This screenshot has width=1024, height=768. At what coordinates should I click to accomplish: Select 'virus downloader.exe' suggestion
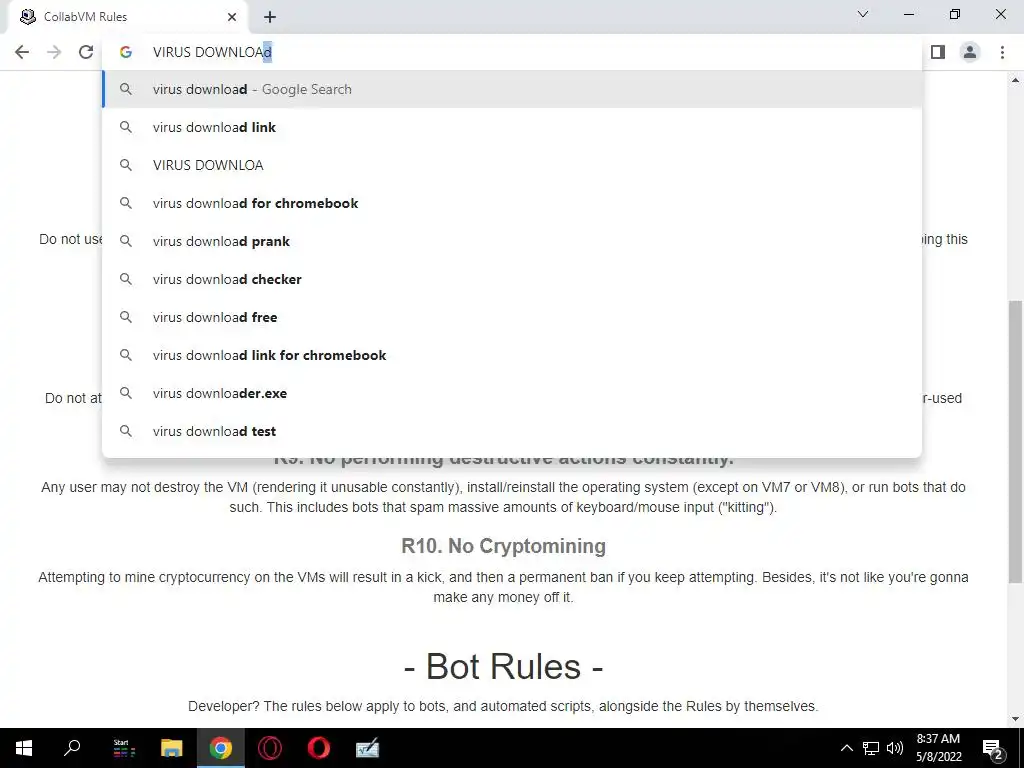512,393
